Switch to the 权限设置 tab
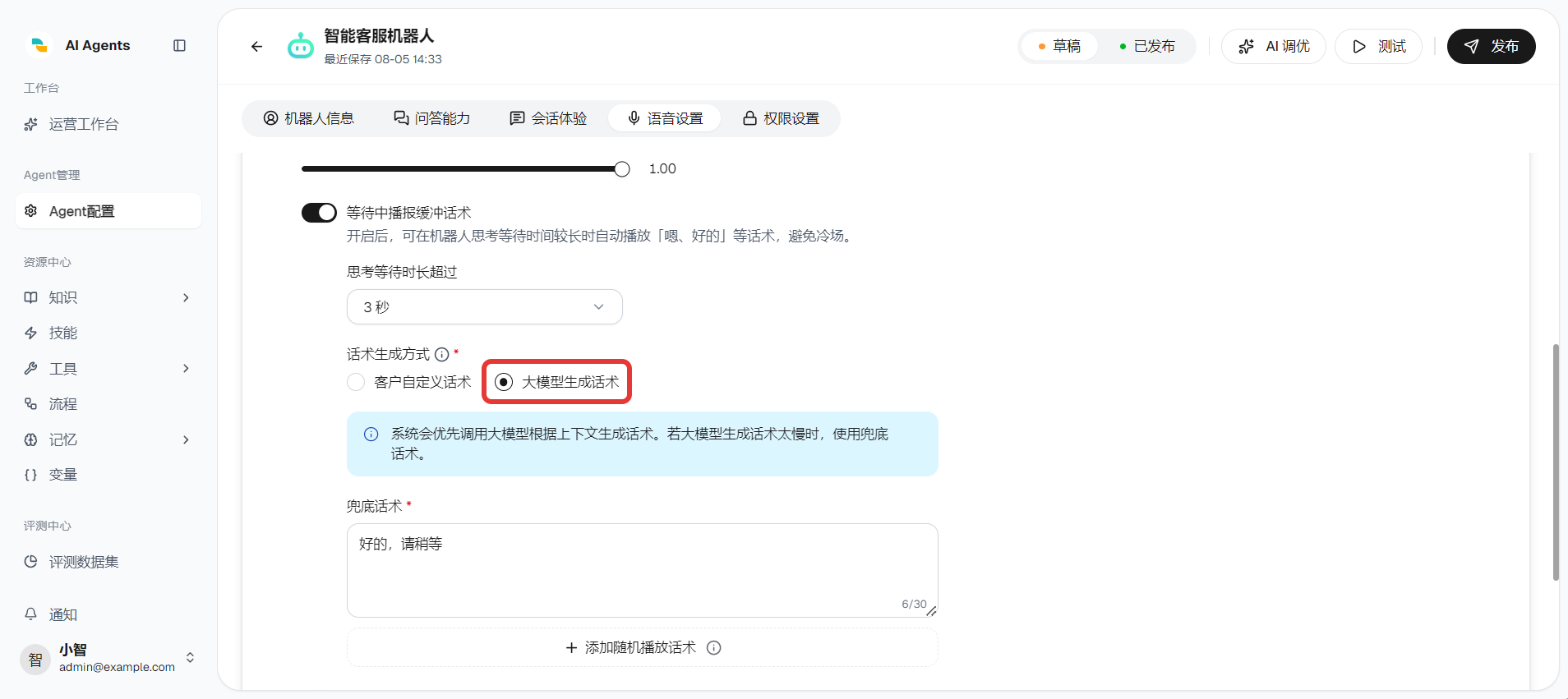 (780, 118)
